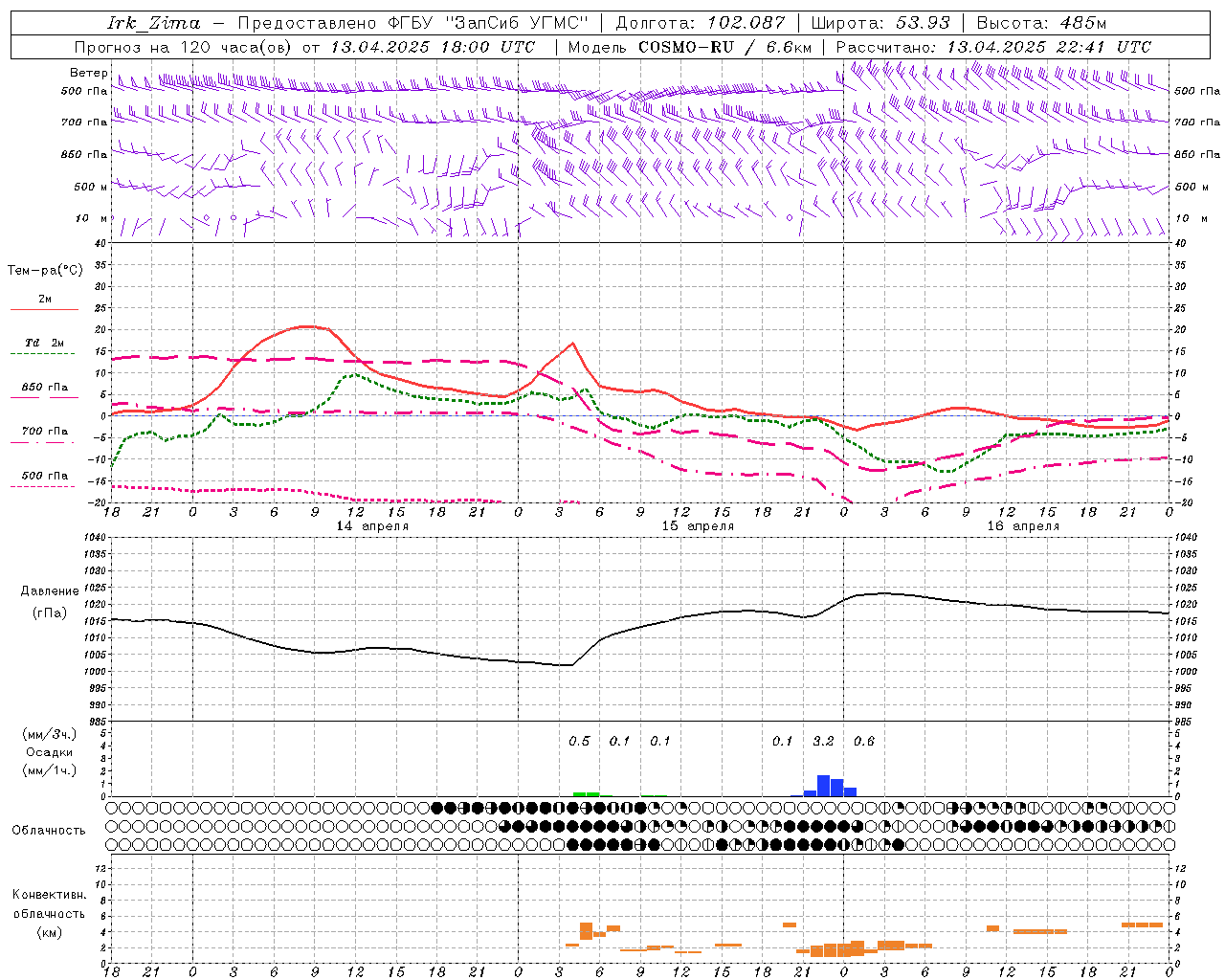Click the Ветер wind panel label
Screen dimensions: 1225x980
click(x=89, y=73)
